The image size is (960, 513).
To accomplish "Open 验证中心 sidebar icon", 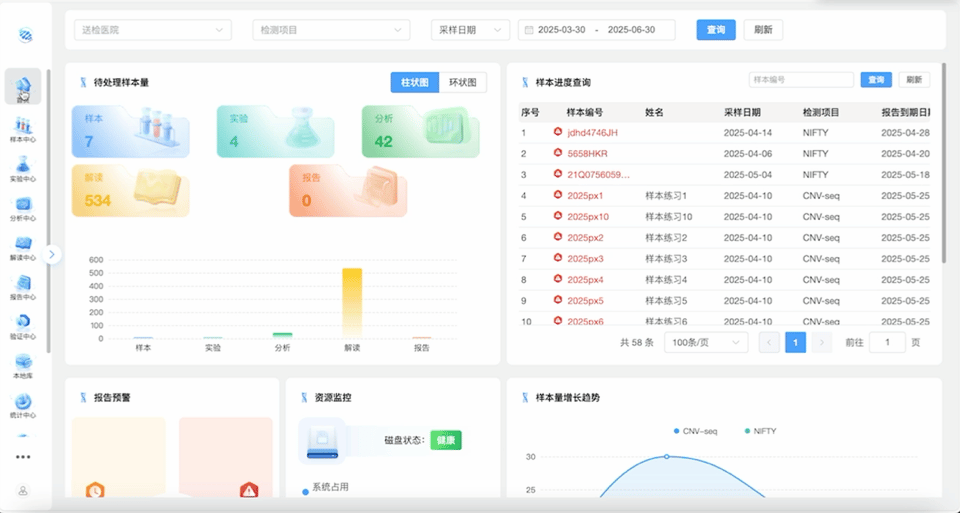I will click(23, 325).
